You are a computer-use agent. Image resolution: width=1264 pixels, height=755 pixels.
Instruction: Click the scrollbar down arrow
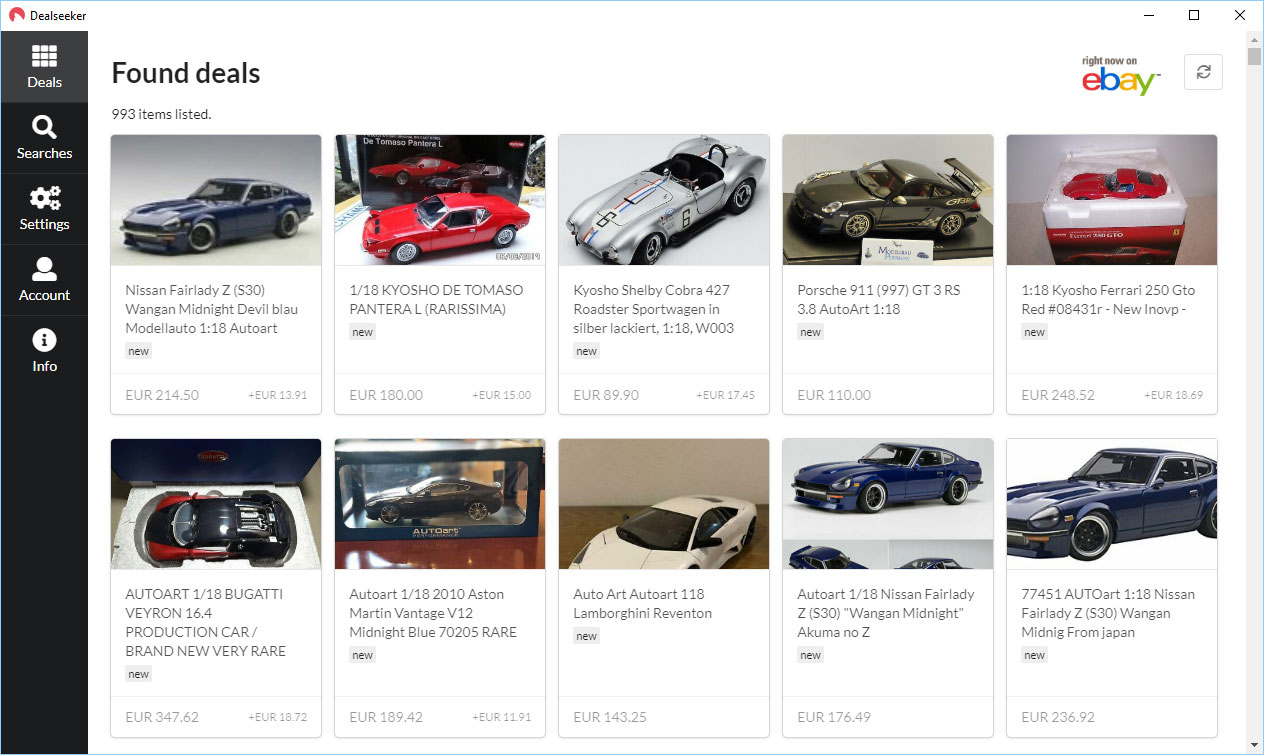[1254, 745]
